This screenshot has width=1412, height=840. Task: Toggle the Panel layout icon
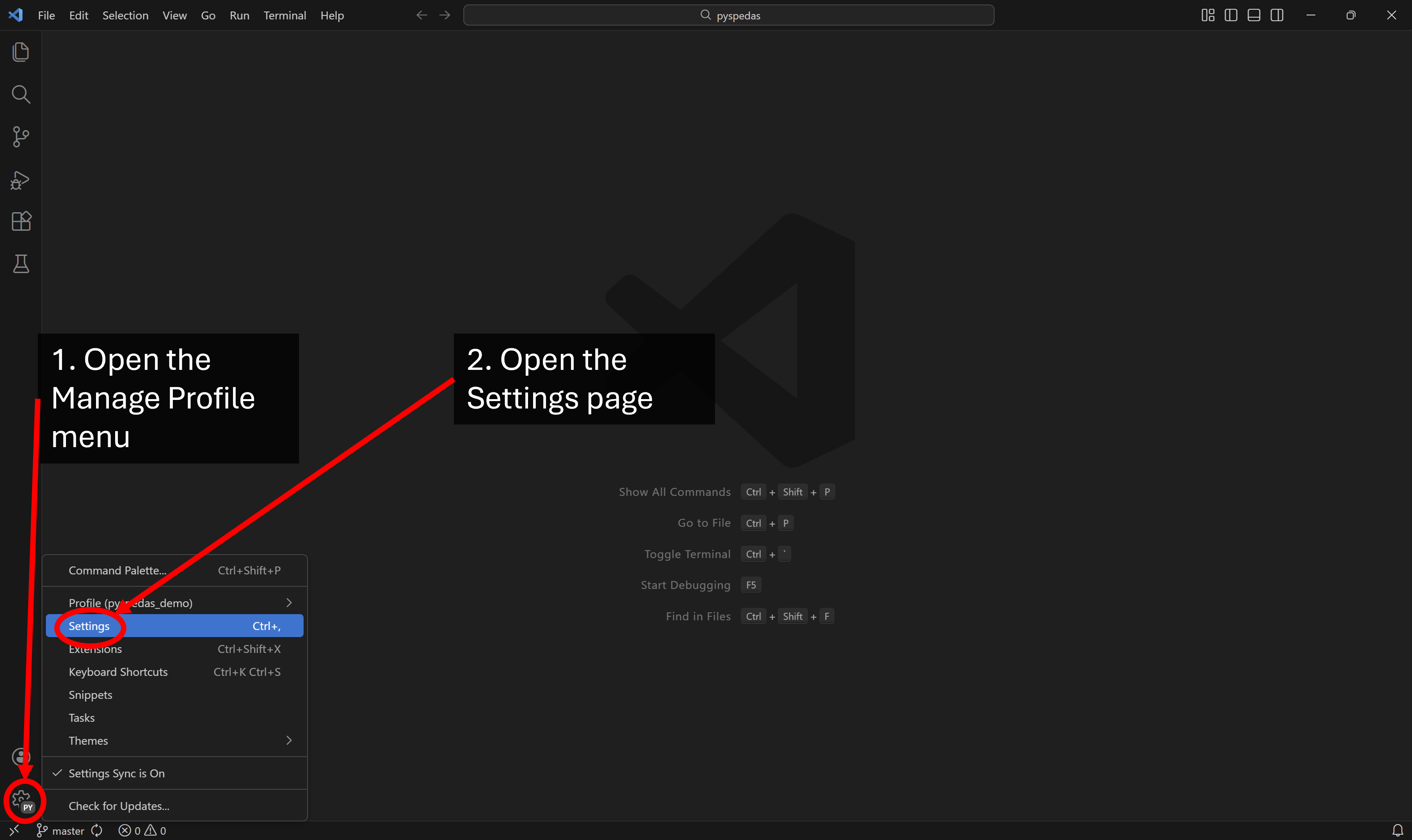point(1254,15)
